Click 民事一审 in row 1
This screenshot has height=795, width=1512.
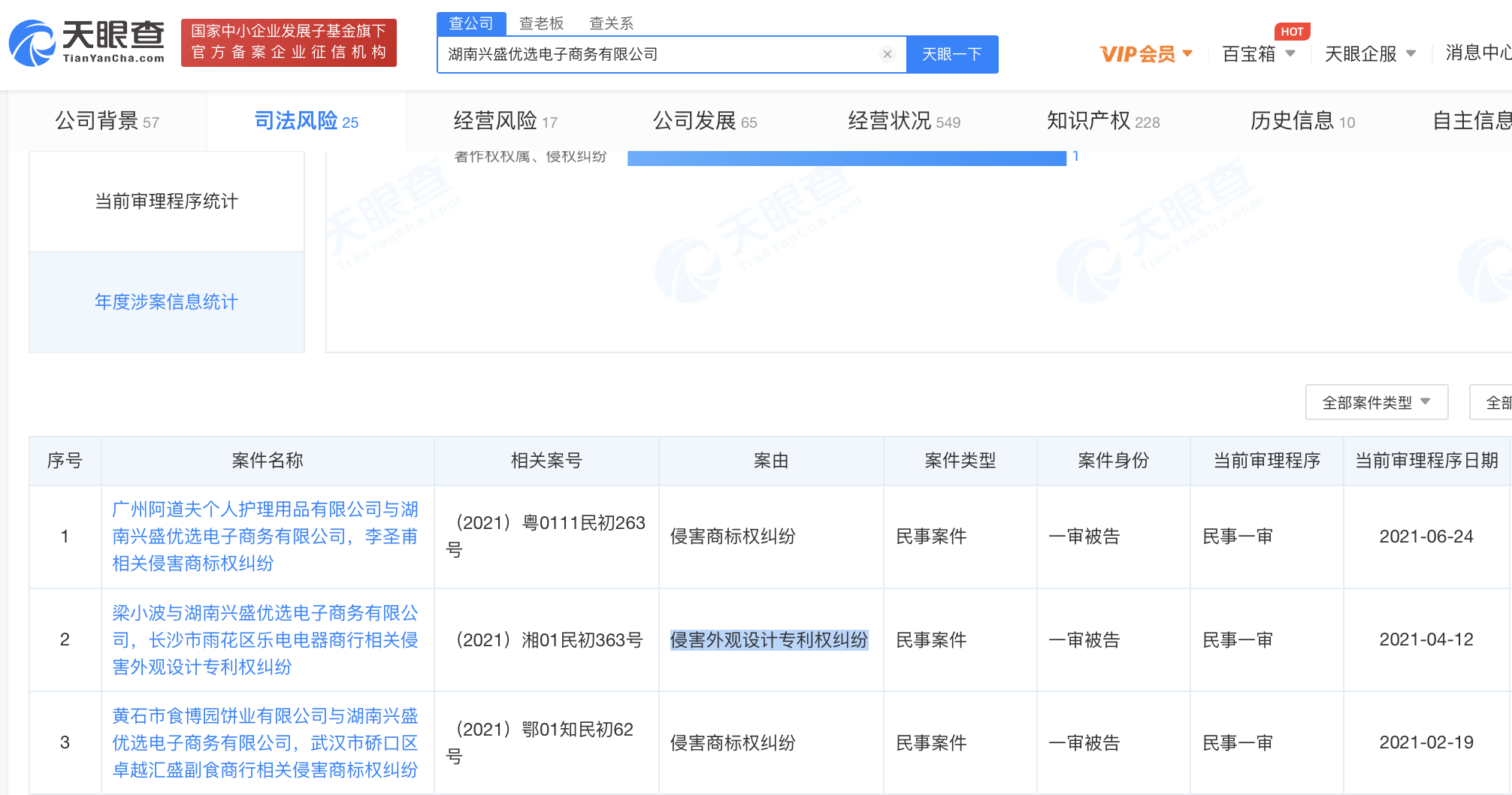coord(1238,537)
